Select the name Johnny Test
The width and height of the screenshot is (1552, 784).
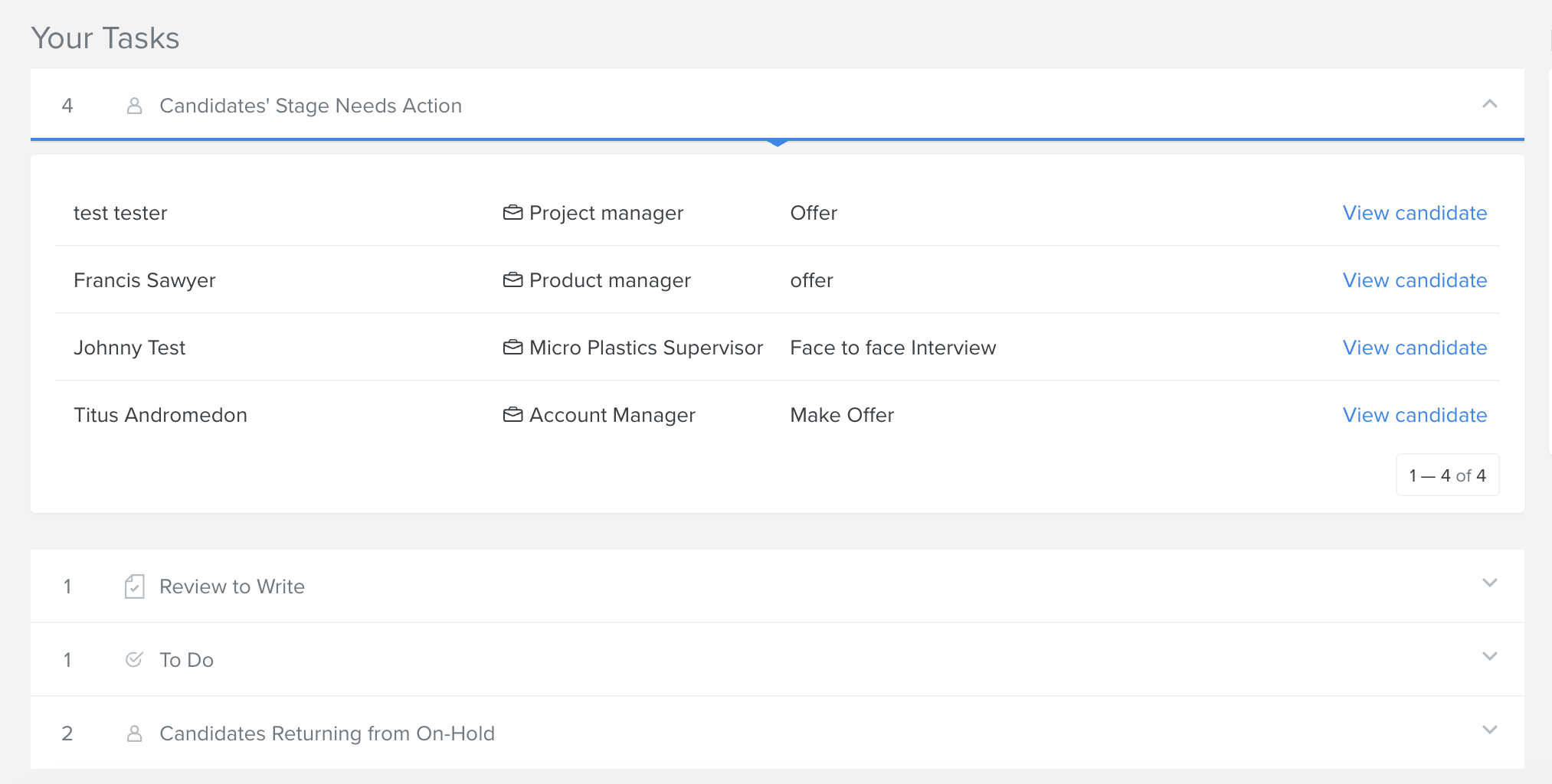point(129,348)
